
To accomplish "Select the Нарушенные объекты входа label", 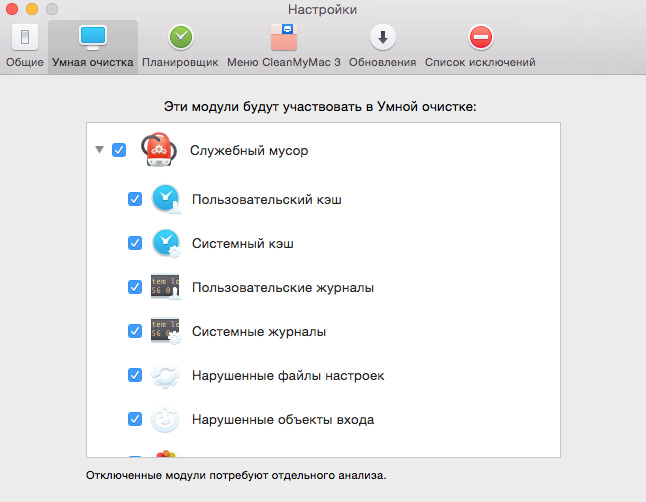I will coord(283,420).
